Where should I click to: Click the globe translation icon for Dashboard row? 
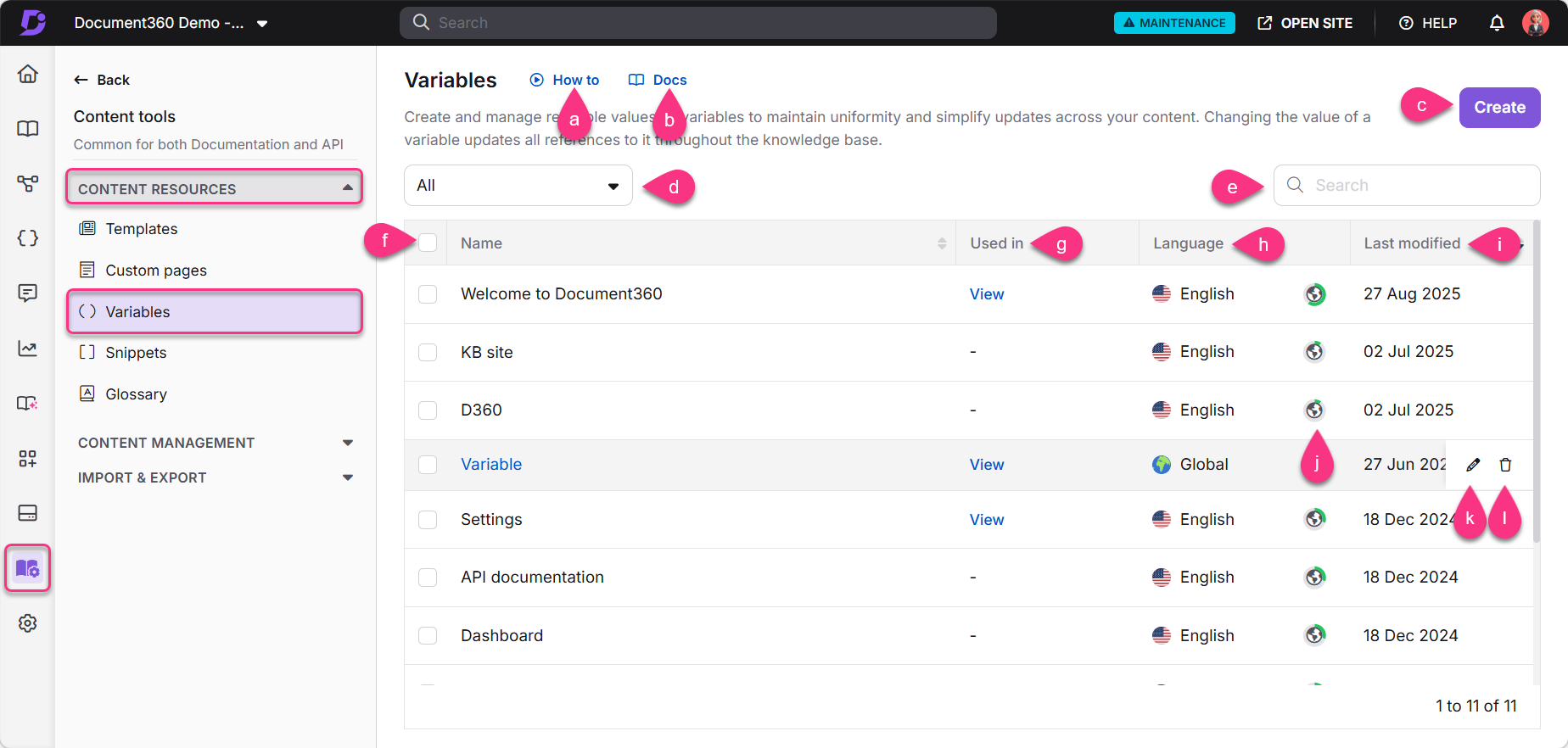point(1315,634)
